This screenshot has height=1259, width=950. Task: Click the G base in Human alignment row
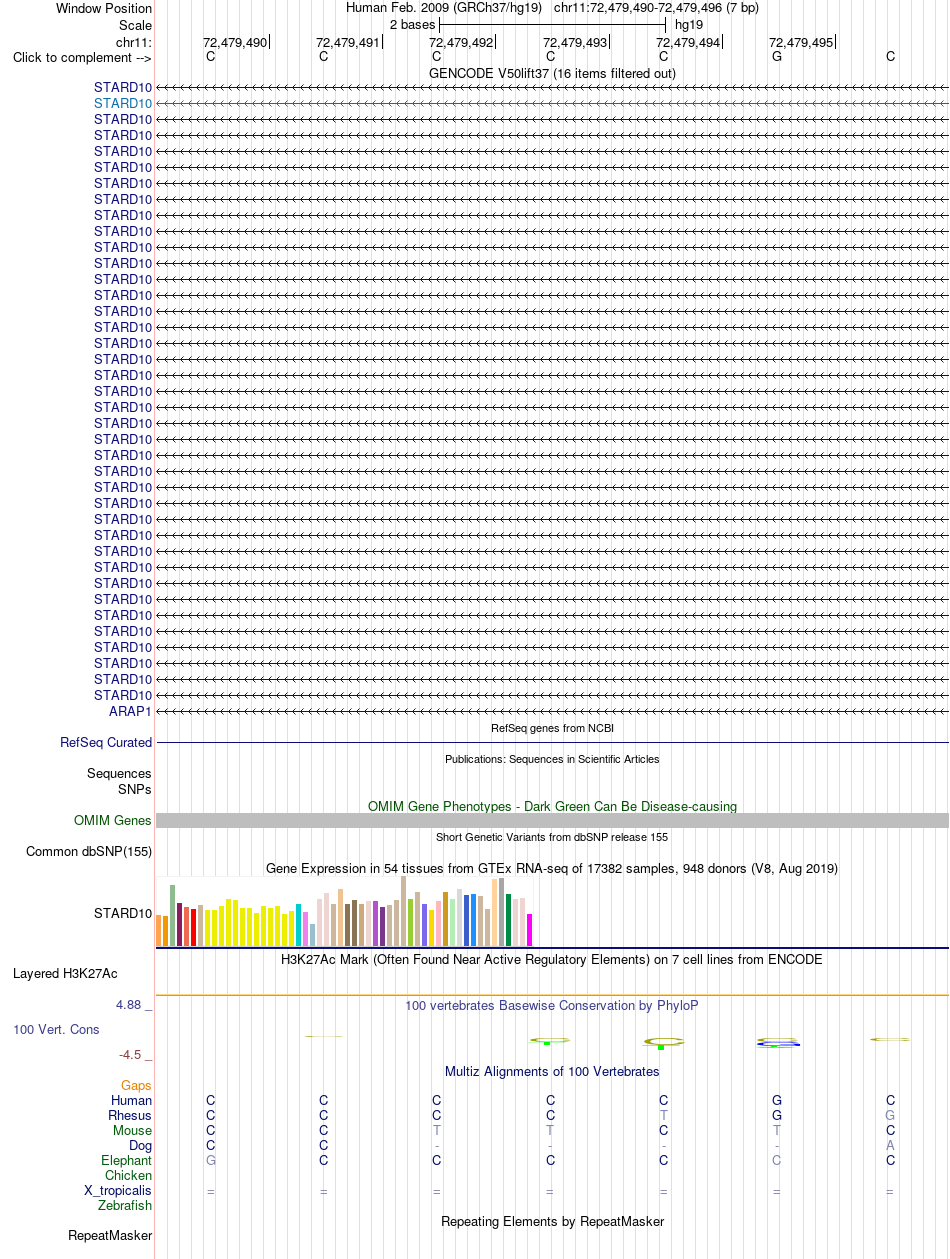coord(777,1101)
